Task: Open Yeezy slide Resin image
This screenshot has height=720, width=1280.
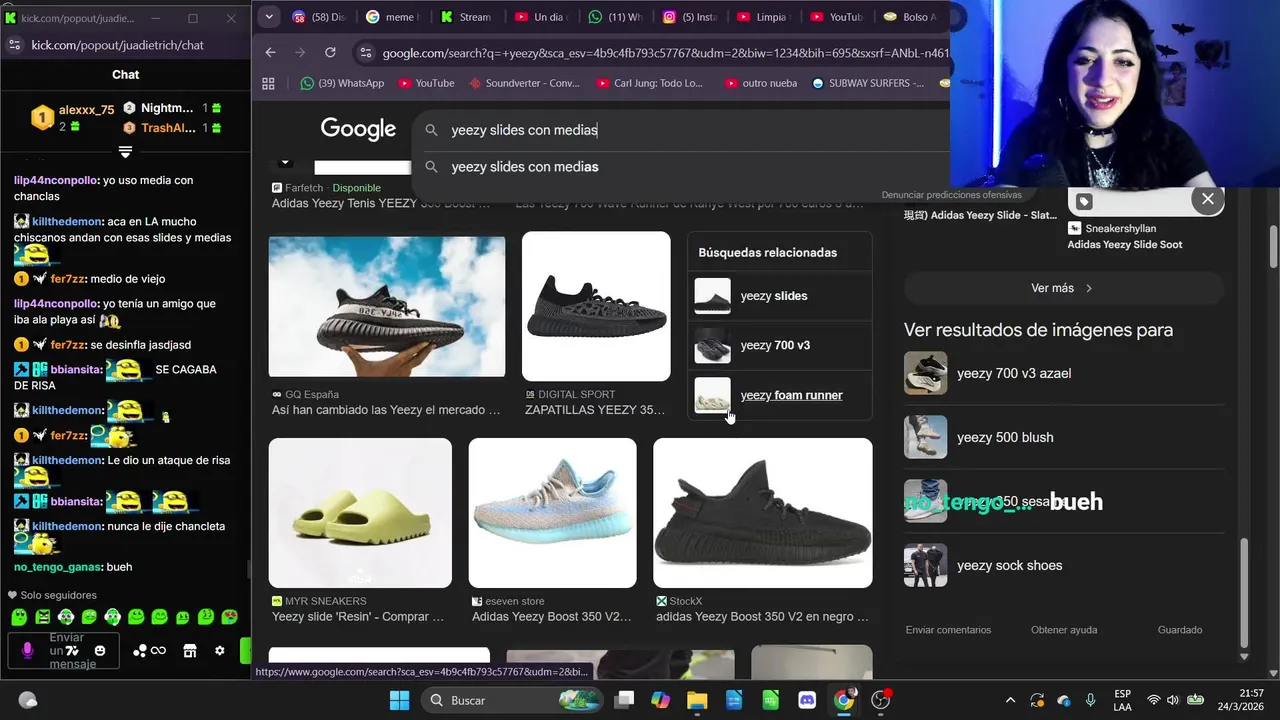Action: pos(360,512)
